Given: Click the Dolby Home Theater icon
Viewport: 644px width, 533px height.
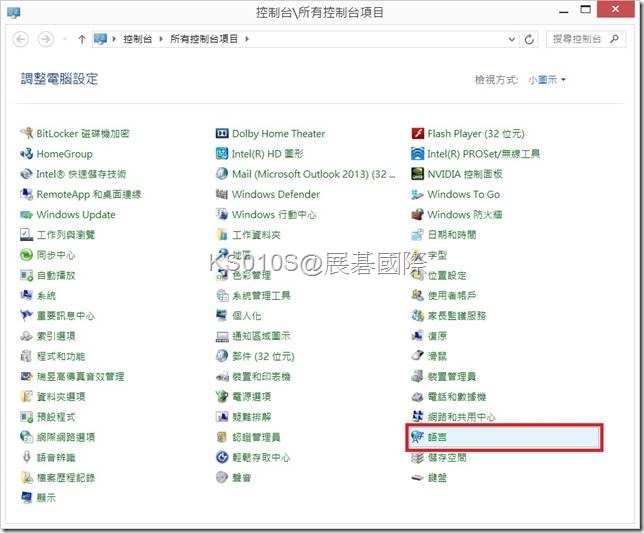Looking at the screenshot, I should pos(222,133).
